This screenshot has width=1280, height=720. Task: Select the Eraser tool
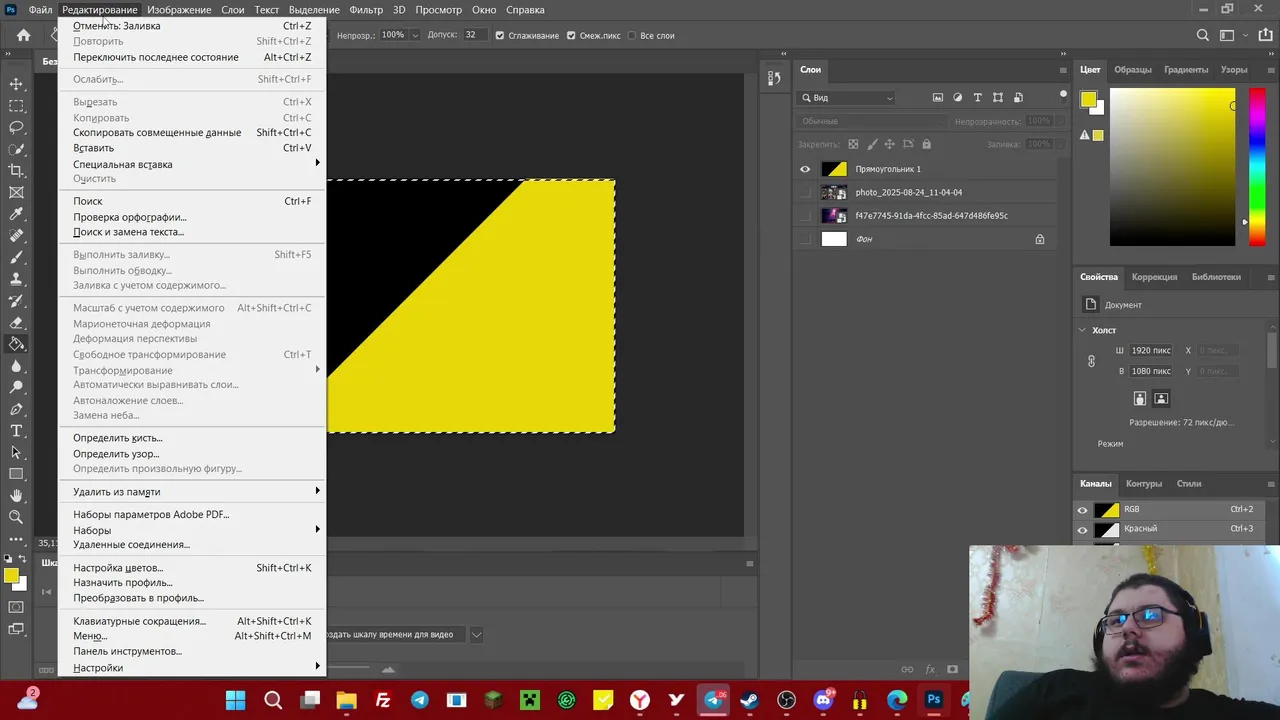click(x=16, y=322)
